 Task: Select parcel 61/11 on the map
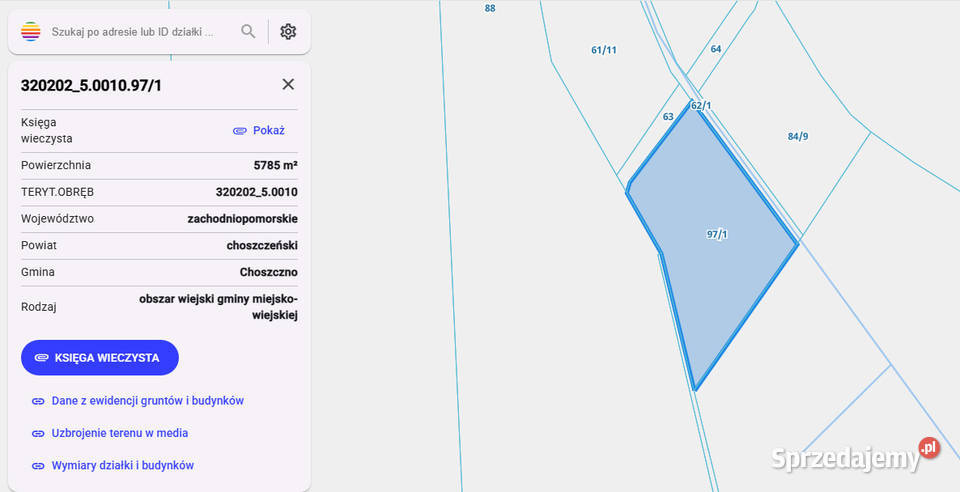tap(604, 50)
